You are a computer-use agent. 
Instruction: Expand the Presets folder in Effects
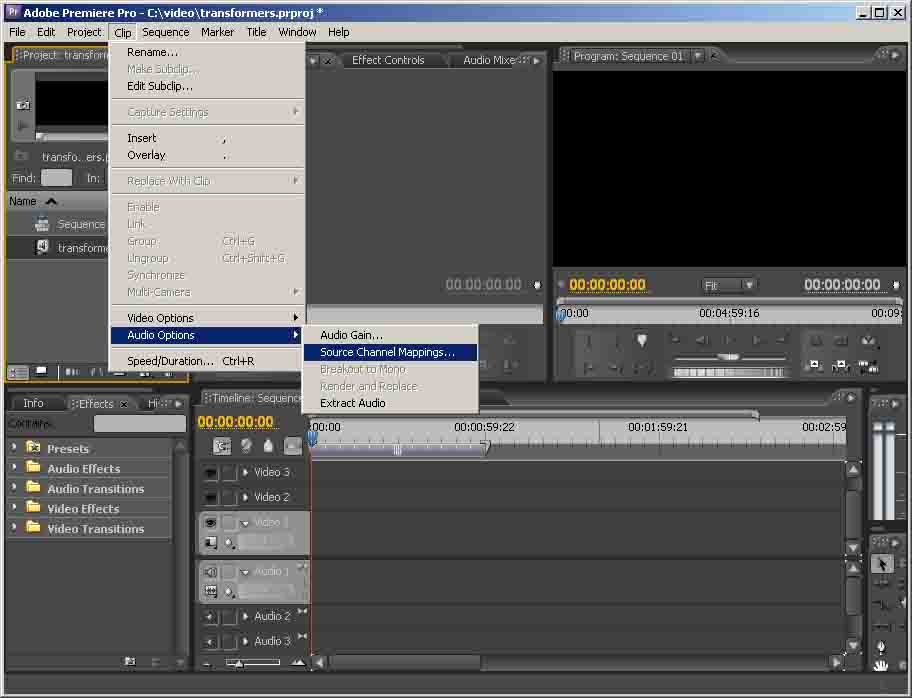click(13, 447)
